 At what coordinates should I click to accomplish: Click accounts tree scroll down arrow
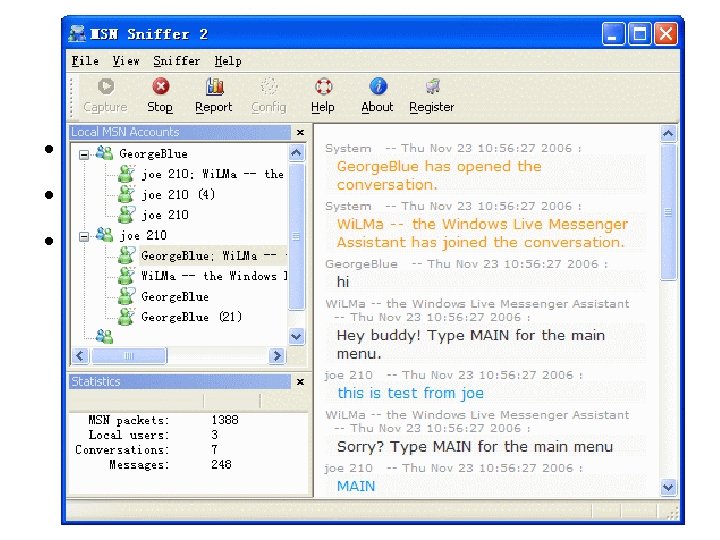coord(297,336)
